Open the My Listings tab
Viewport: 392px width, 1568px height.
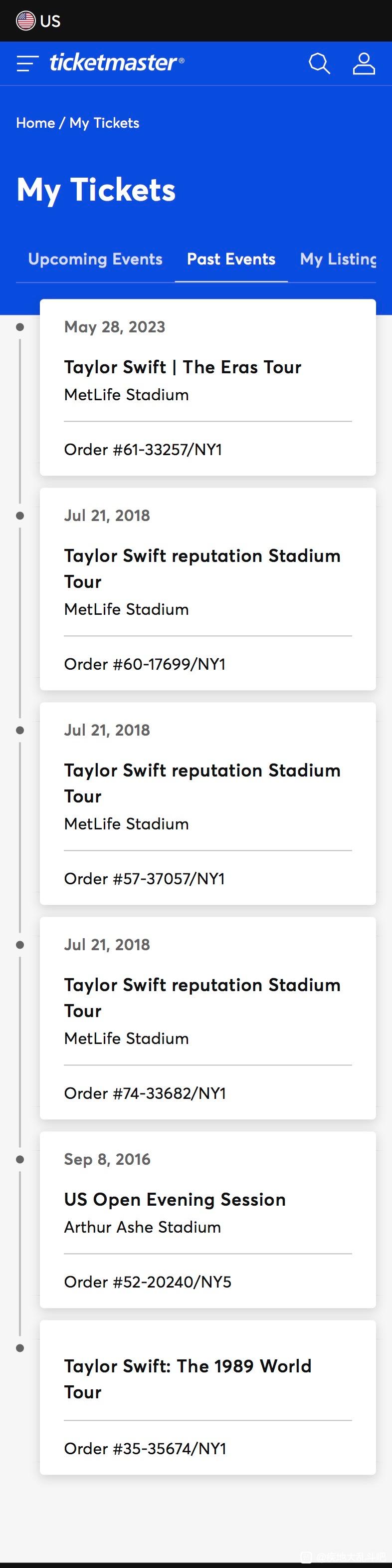pyautogui.click(x=339, y=260)
